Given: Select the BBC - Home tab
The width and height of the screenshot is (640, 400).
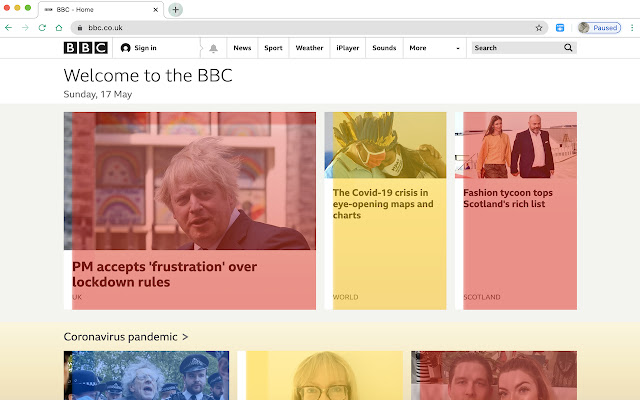Looking at the screenshot, I should pos(101,9).
